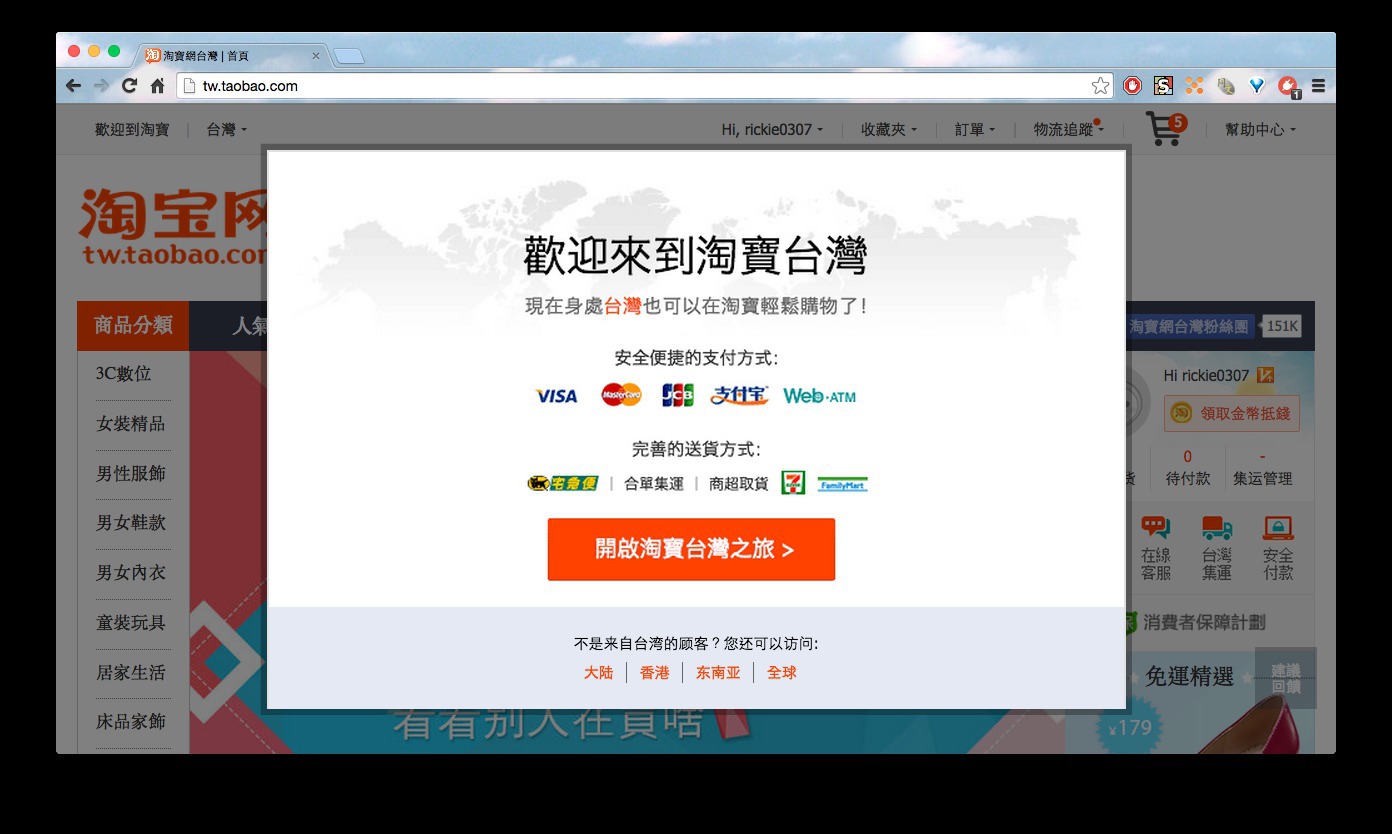The image size is (1392, 834).
Task: Follow the 香港 region link
Action: click(654, 673)
